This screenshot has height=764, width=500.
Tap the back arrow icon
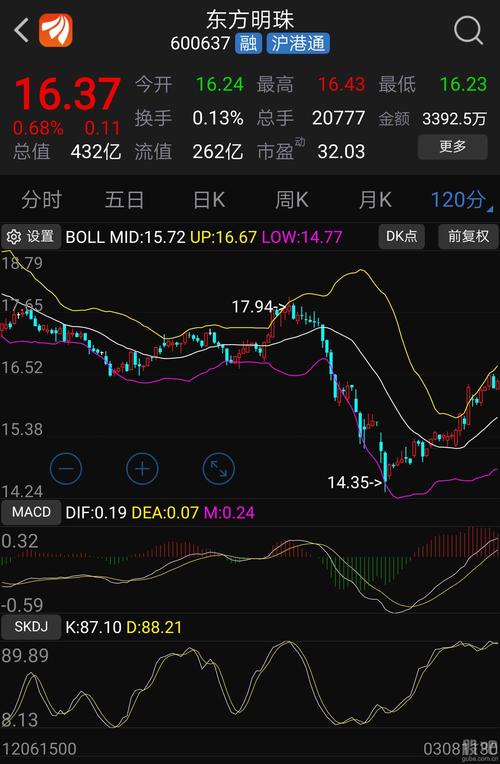21,31
